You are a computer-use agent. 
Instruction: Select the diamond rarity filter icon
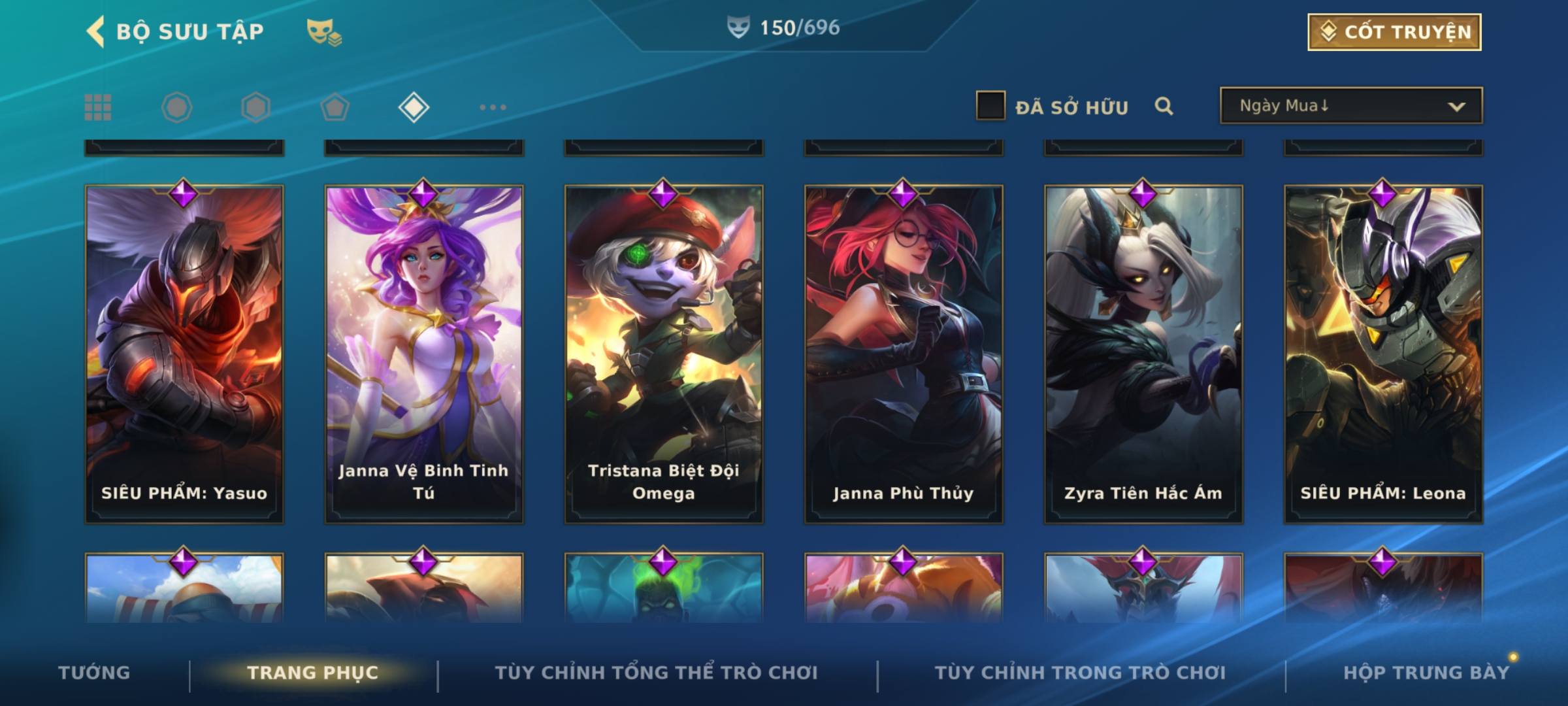(x=414, y=107)
